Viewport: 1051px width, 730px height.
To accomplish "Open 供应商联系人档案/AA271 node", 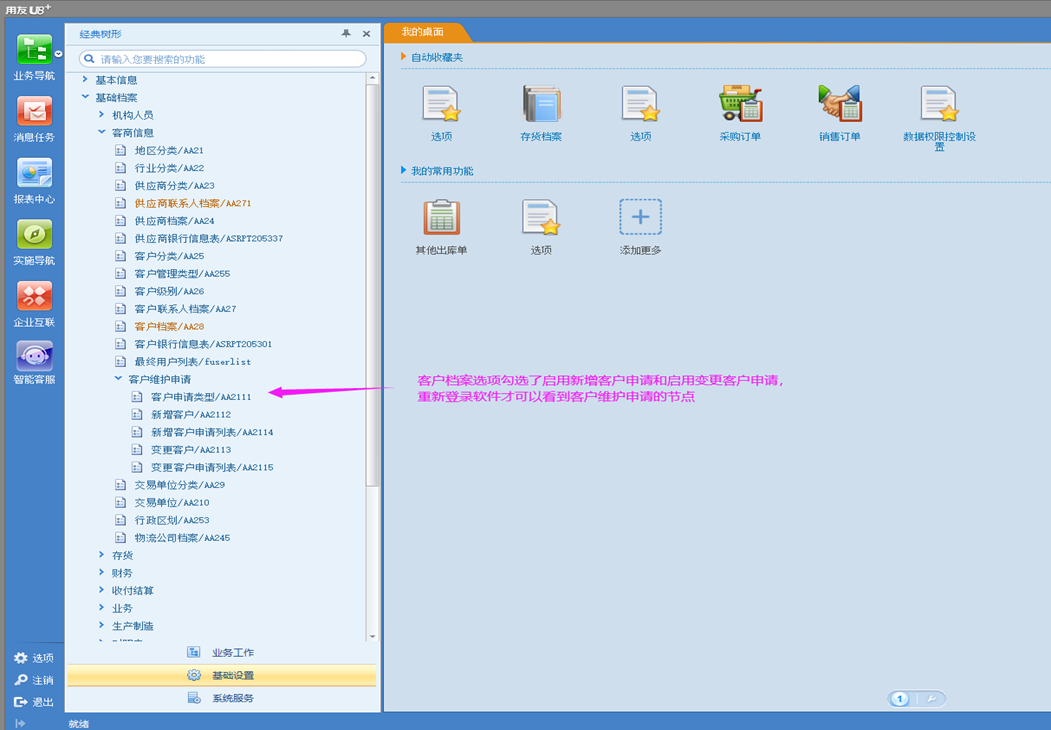I will point(192,203).
